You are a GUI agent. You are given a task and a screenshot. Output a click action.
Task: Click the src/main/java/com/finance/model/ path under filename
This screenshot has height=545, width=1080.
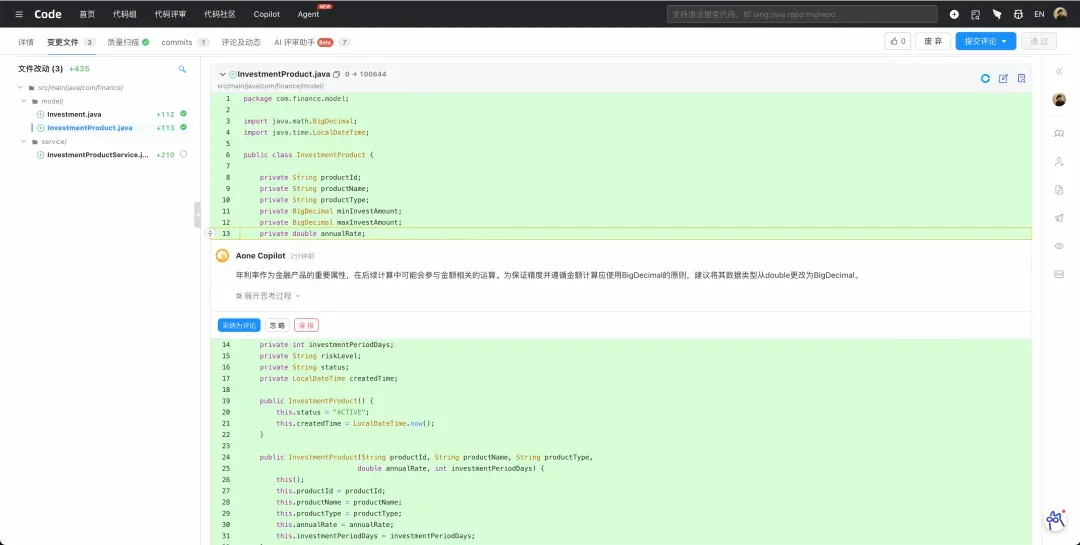click(271, 86)
